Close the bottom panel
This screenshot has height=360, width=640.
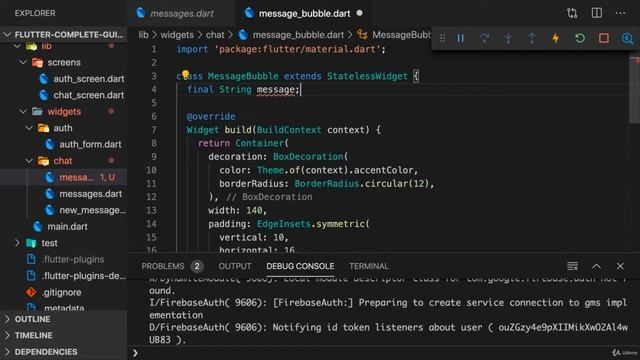click(620, 266)
